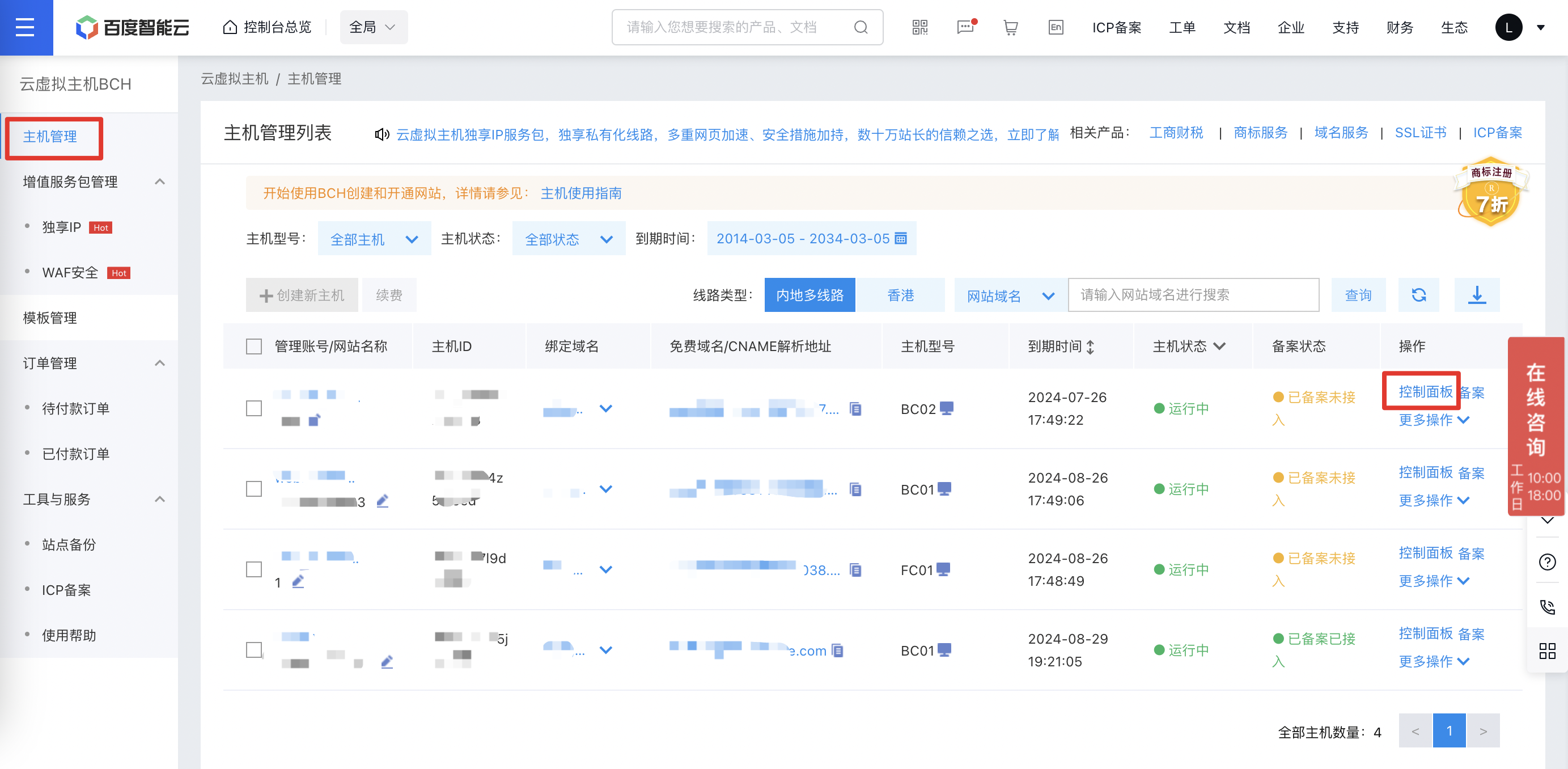This screenshot has height=769, width=1568.
Task: Copy CNAME address for BC02 row
Action: click(x=855, y=409)
